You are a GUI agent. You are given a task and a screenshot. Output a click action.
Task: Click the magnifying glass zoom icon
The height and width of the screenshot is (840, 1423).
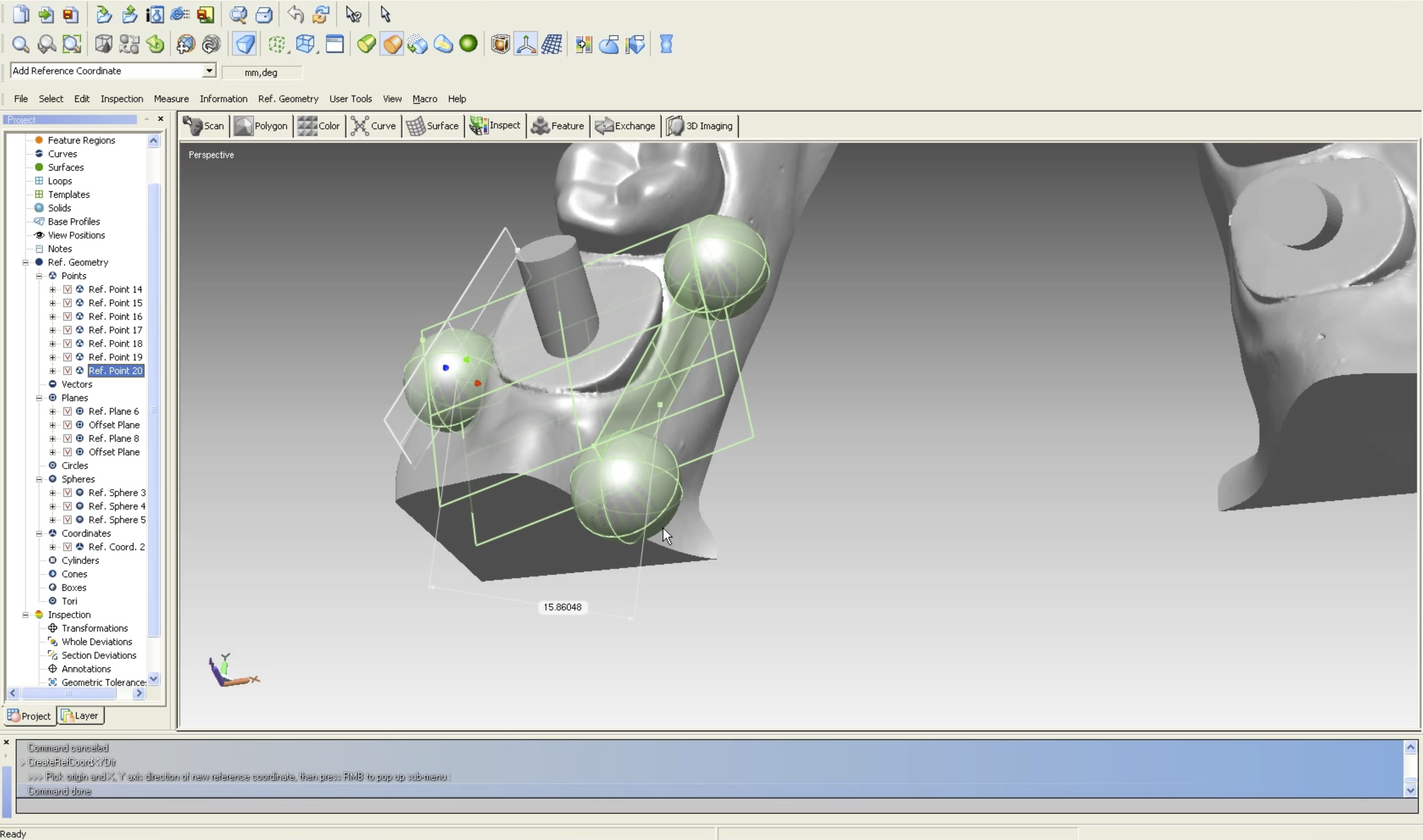tap(20, 44)
